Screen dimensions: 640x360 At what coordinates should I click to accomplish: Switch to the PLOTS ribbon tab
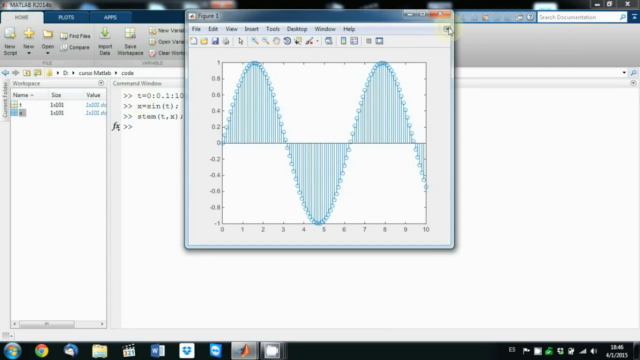[66, 18]
